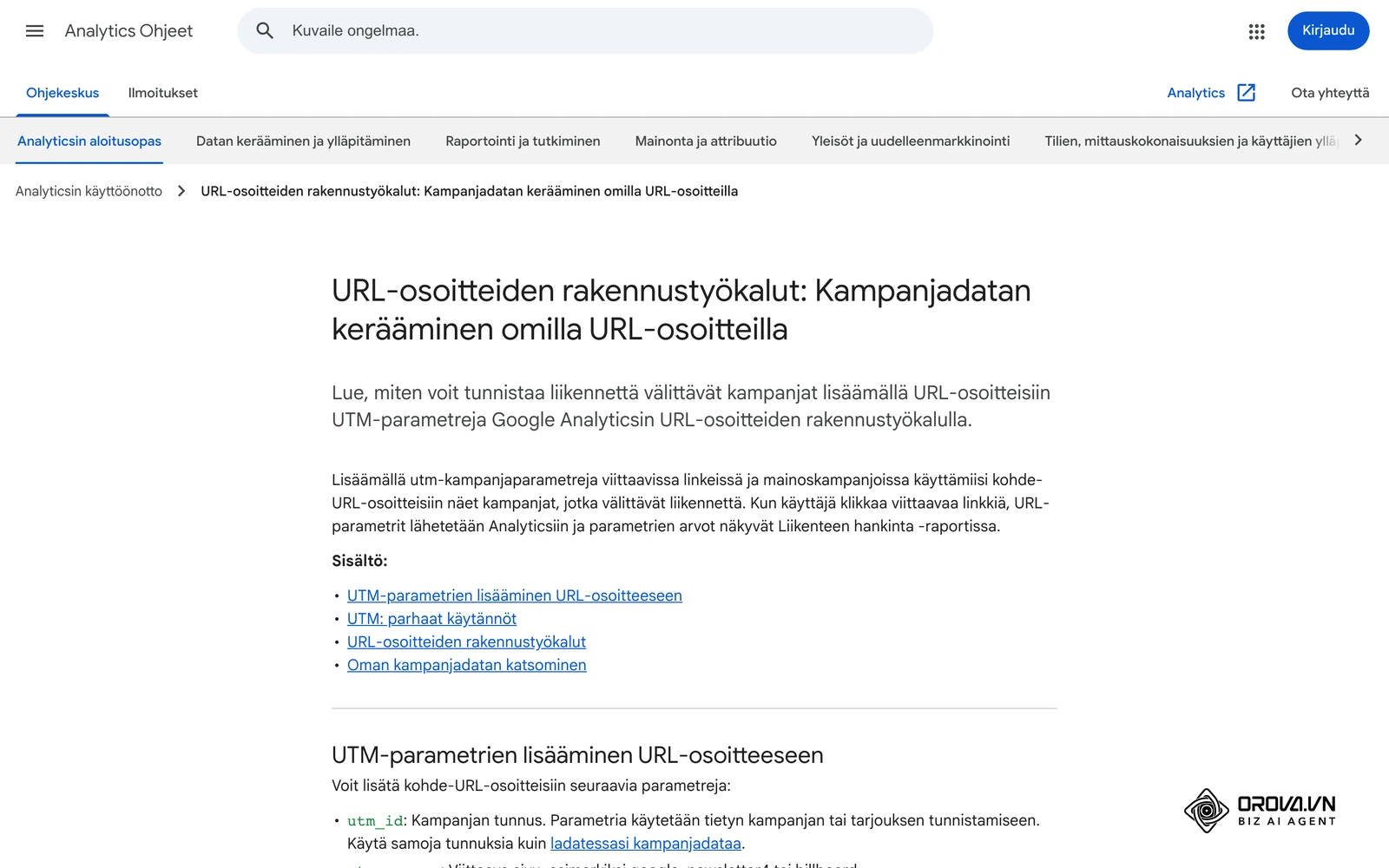Select Mainonta ja attribuutio tab

point(706,141)
